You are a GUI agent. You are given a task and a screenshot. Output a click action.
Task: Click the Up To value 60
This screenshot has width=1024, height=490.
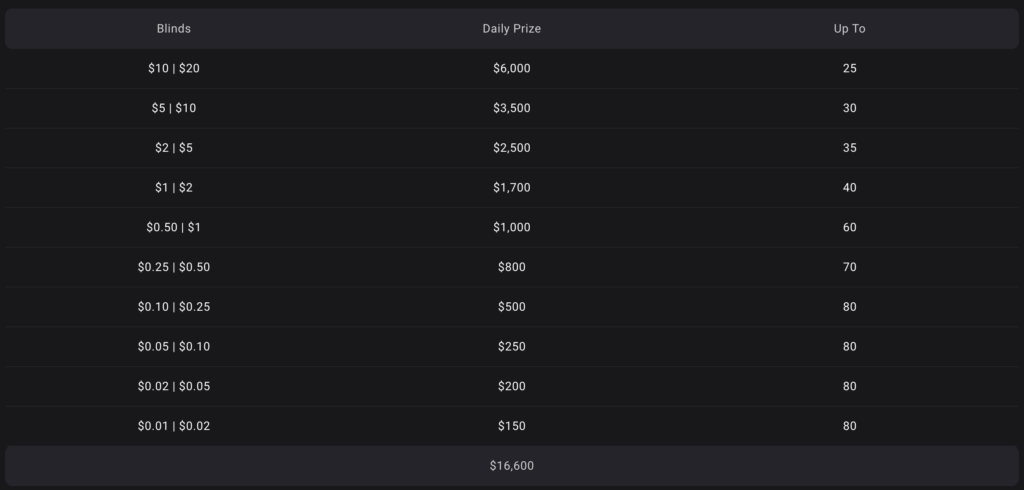point(849,227)
